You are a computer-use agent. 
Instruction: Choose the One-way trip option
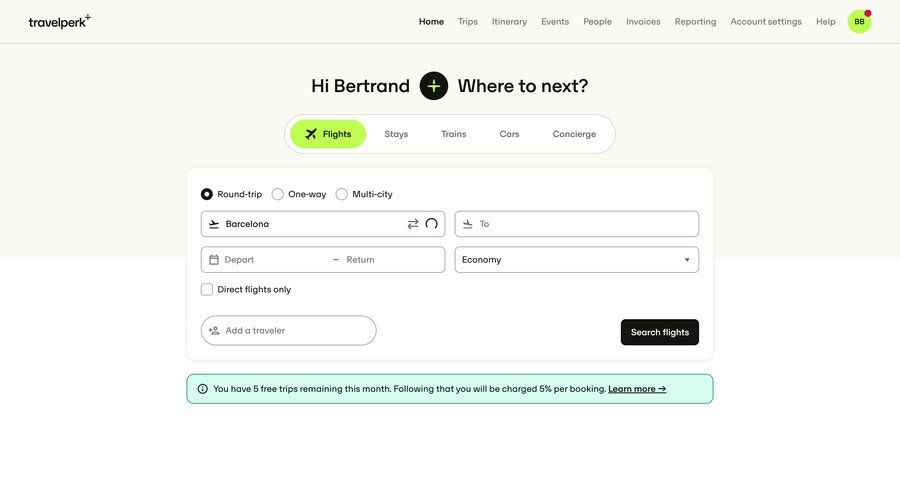278,194
